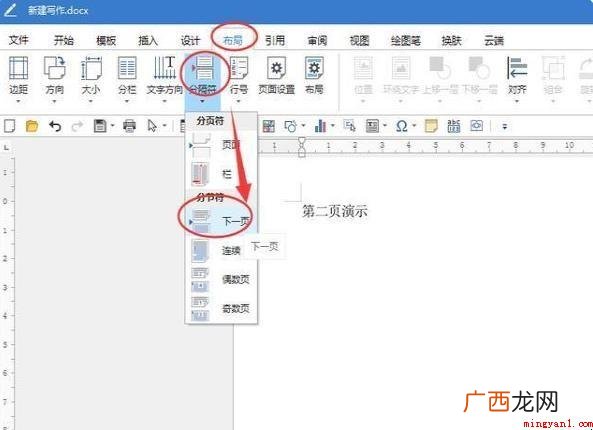
Task: Switch to the 模板 tab
Action: tap(106, 40)
